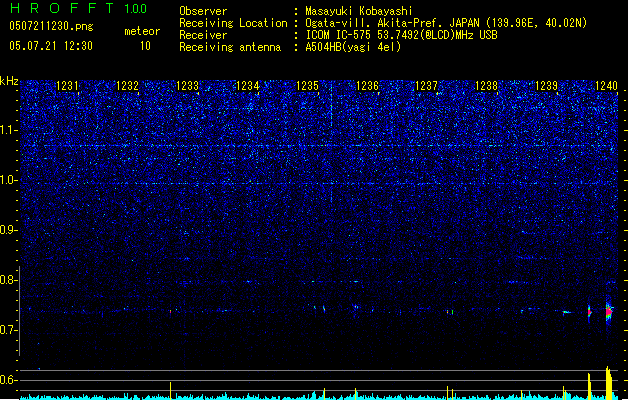
Task: Click the kHz axis unit label
Action: 9,81
